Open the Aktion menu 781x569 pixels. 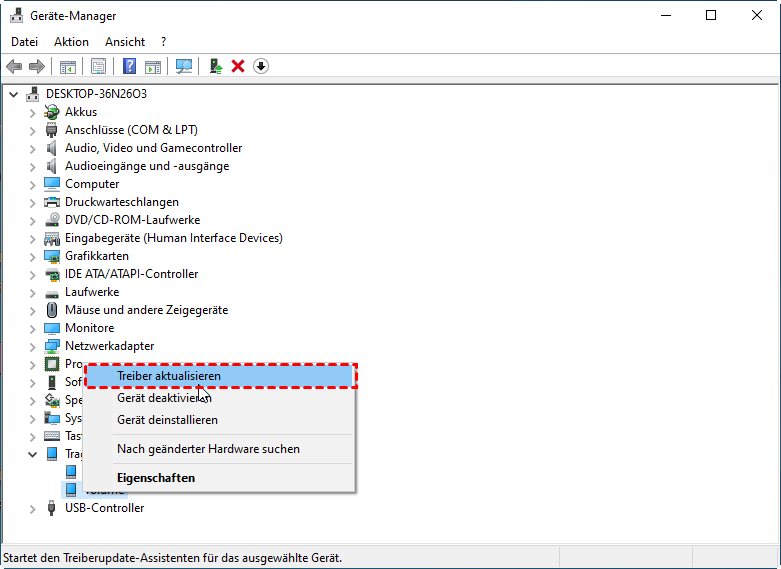(x=71, y=42)
